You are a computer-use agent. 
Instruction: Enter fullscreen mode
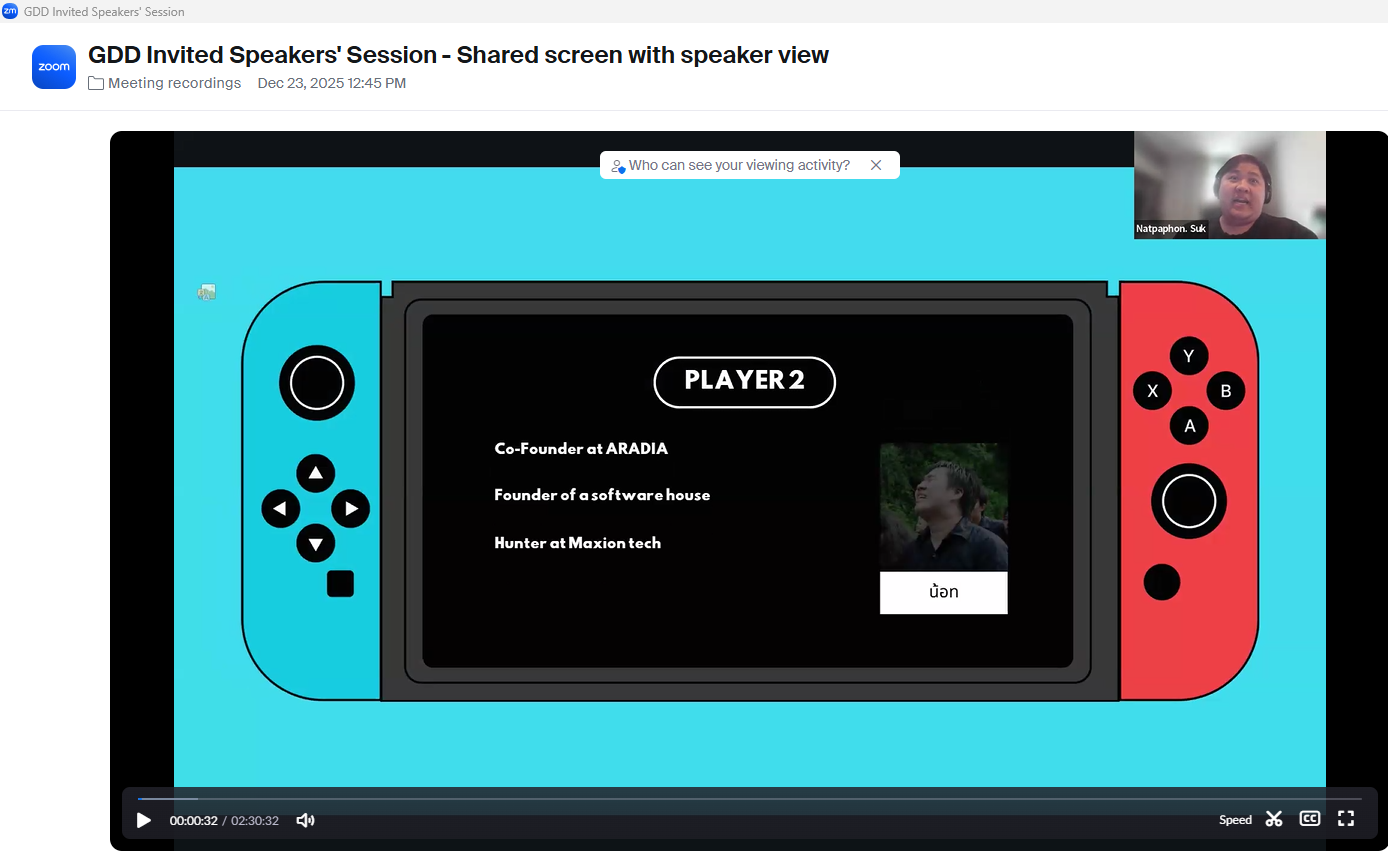1346,819
